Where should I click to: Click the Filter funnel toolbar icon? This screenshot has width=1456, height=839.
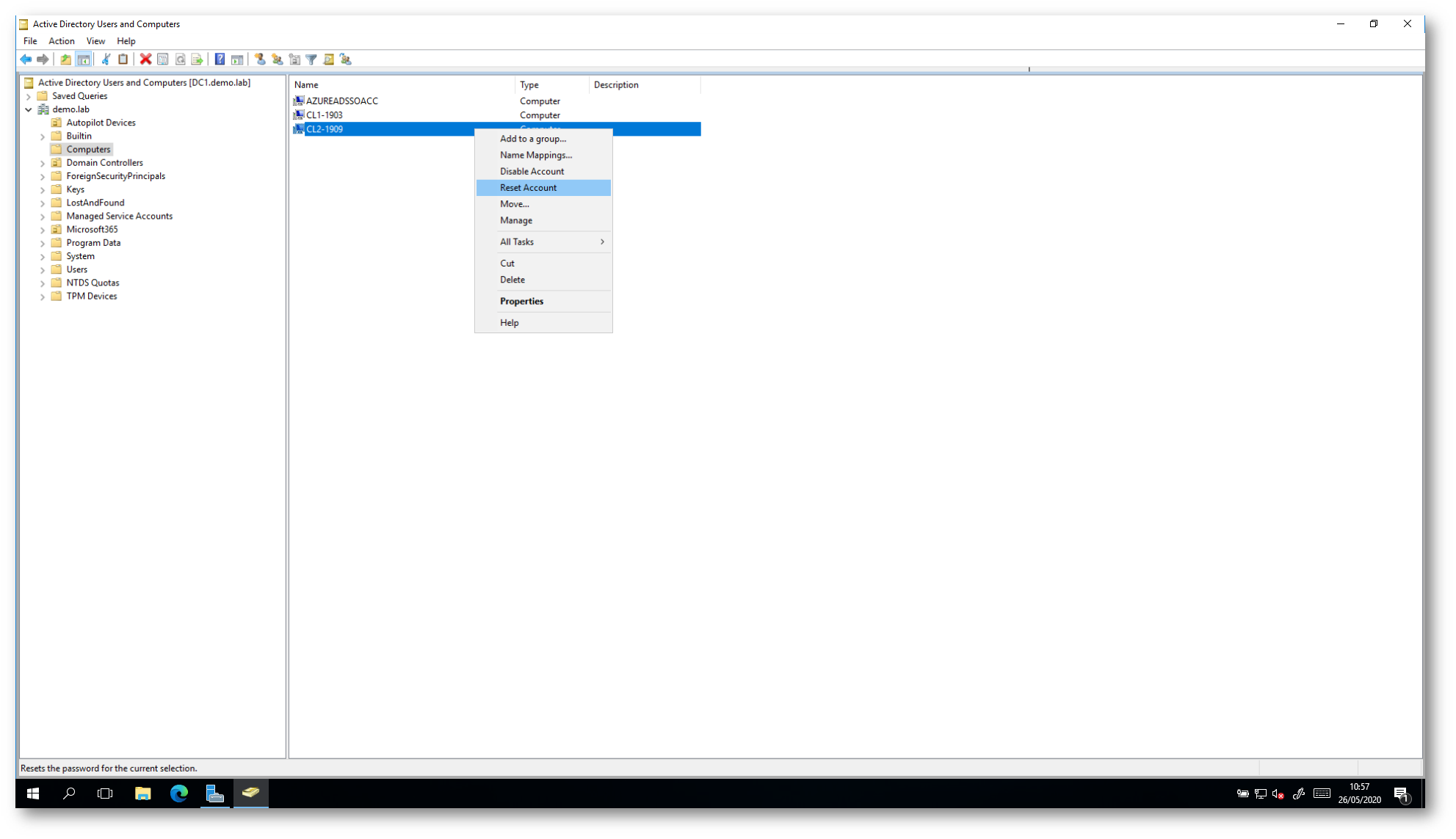pos(311,59)
